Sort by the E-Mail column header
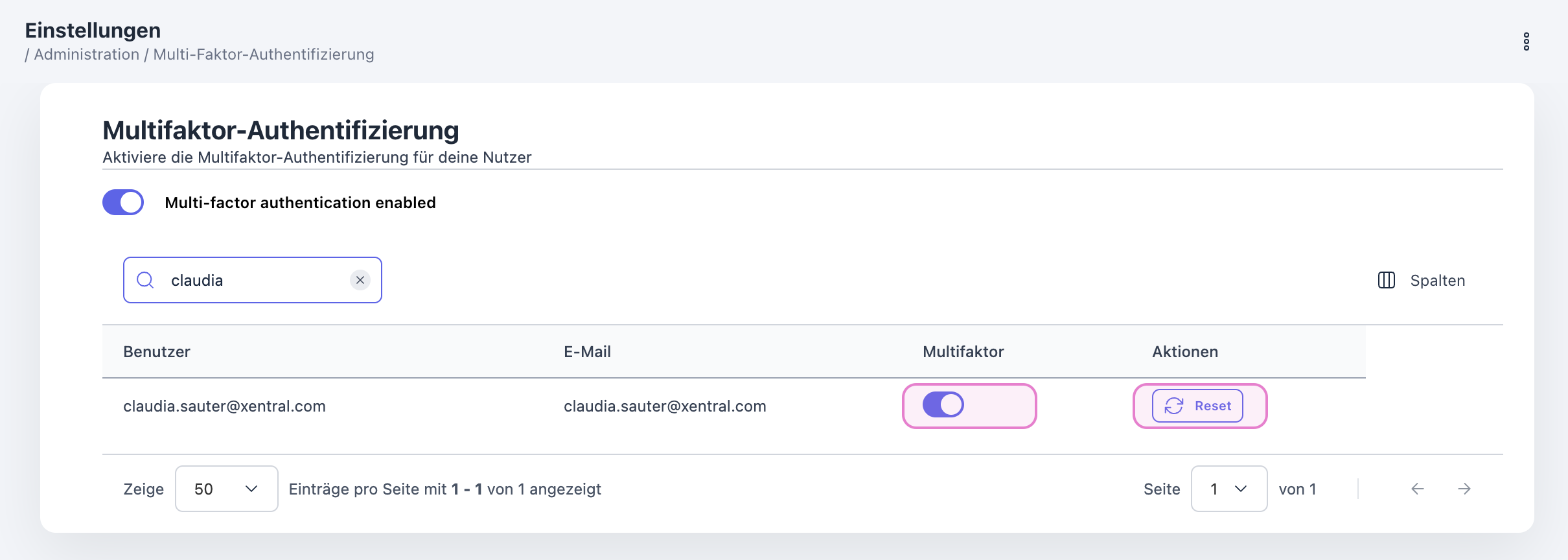The width and height of the screenshot is (1568, 560). tap(587, 352)
